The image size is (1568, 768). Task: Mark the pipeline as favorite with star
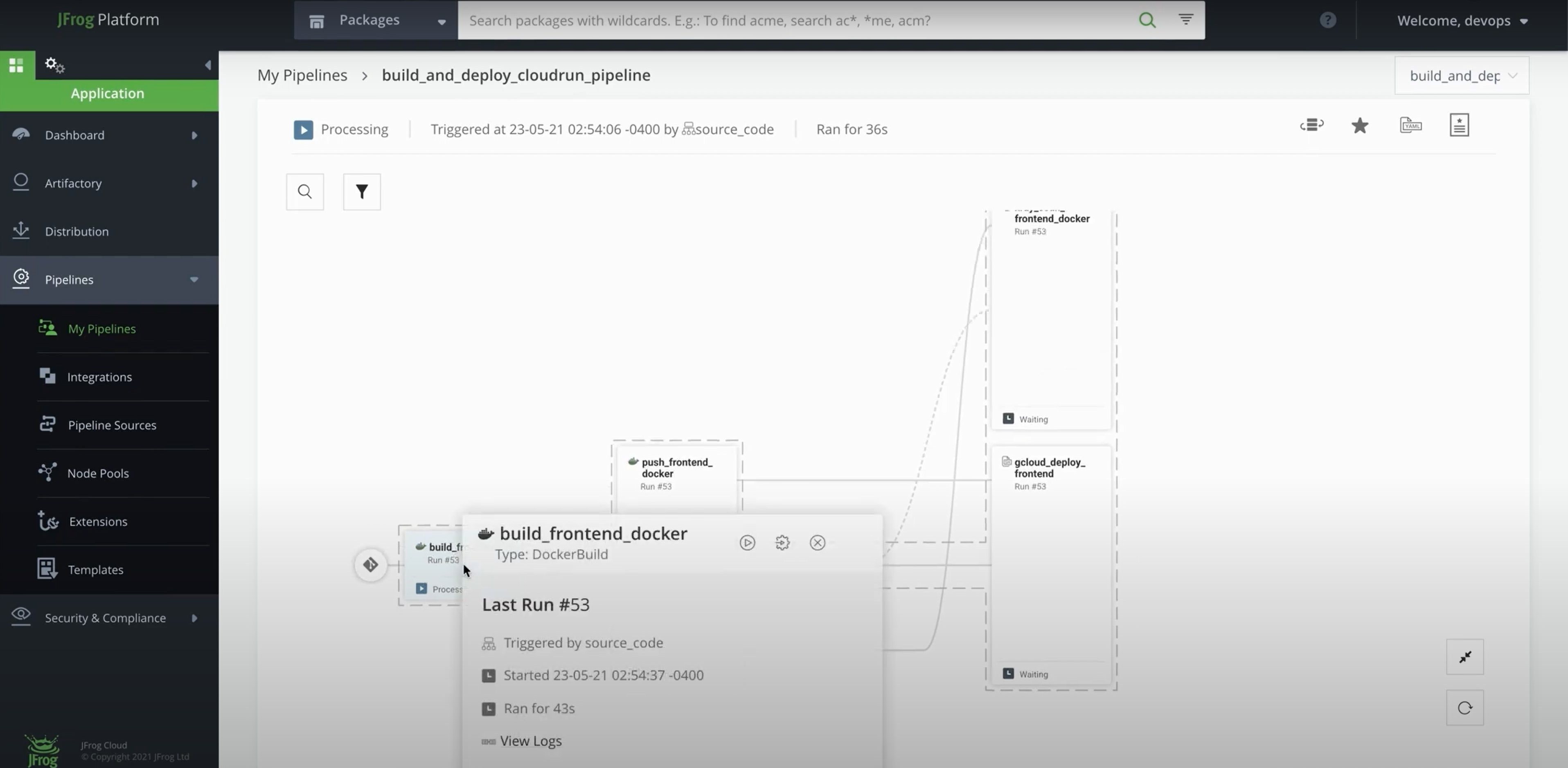[x=1360, y=126]
